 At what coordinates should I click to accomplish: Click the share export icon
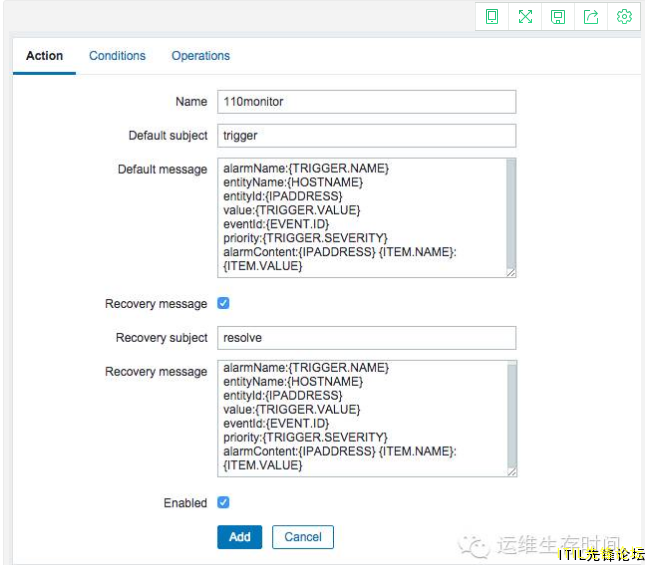coord(591,17)
